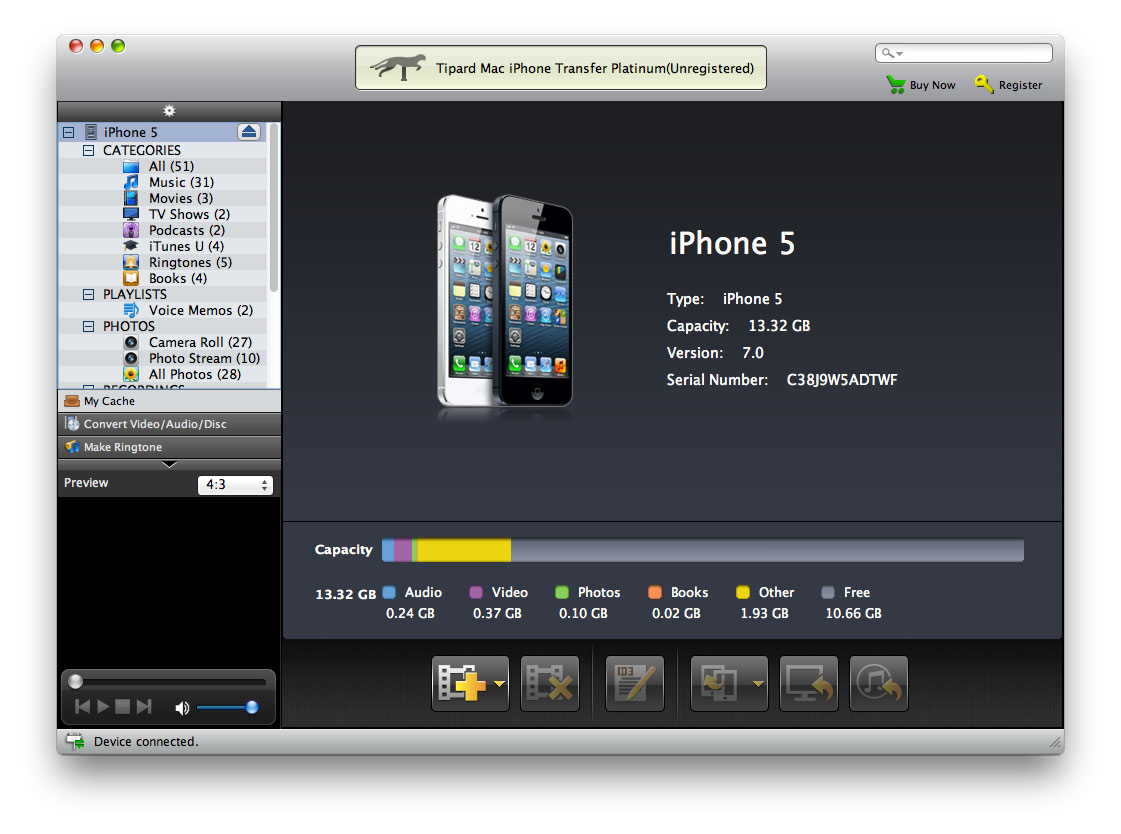
Task: Click the gear settings icon above the device tree
Action: coord(169,111)
